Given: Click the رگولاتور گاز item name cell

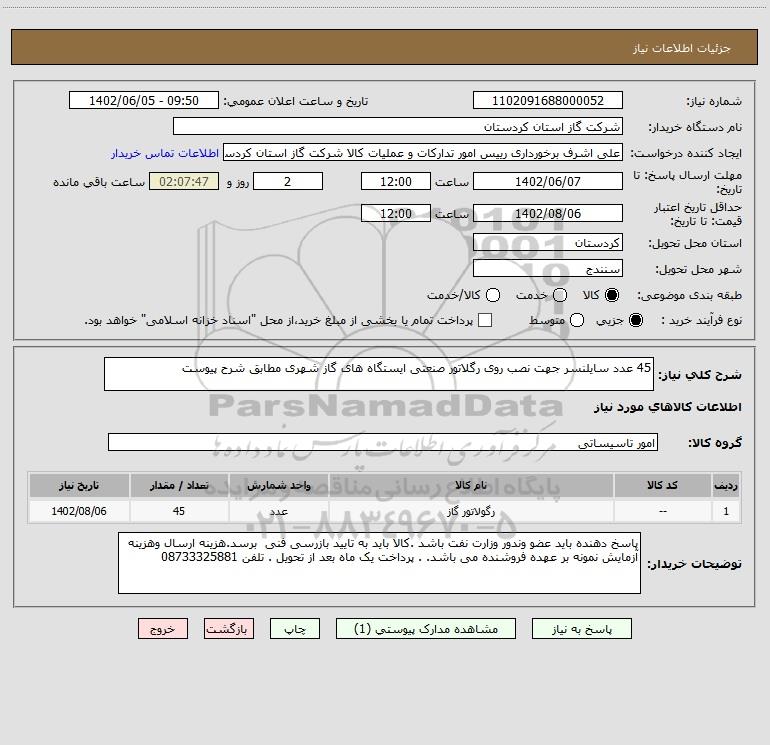Looking at the screenshot, I should (x=471, y=511).
